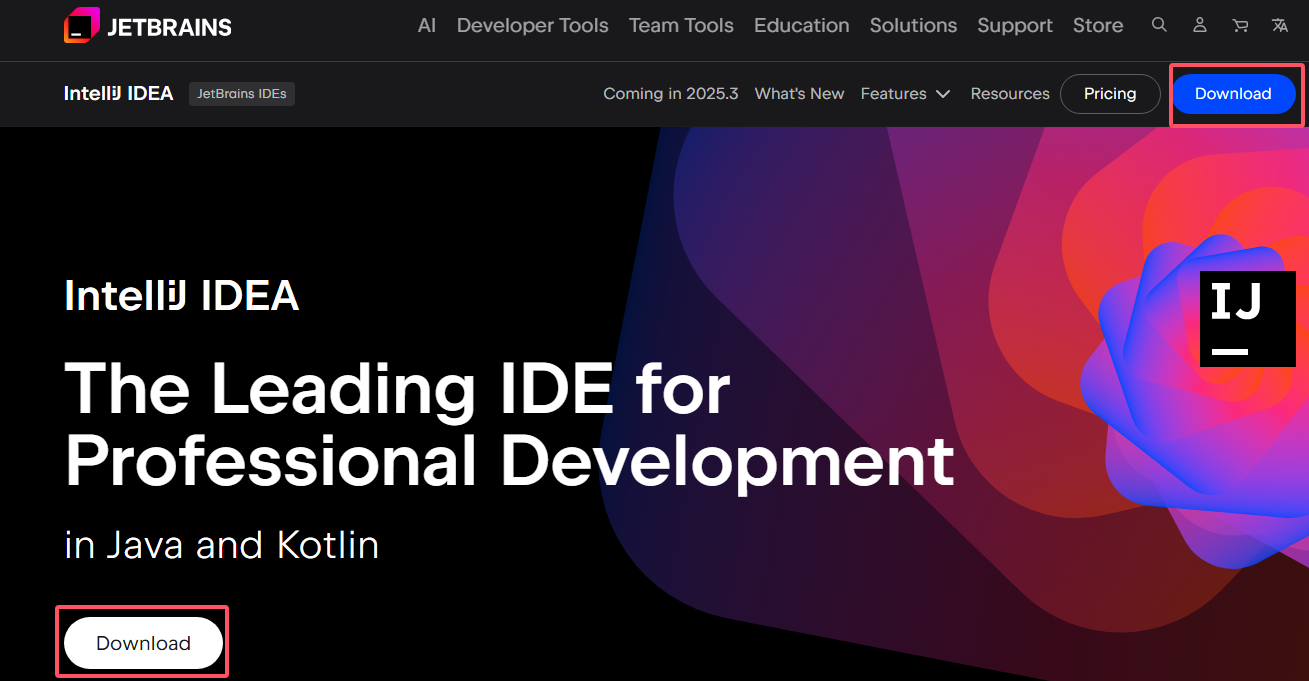Click the text "in Java and Kotlin"

point(222,545)
